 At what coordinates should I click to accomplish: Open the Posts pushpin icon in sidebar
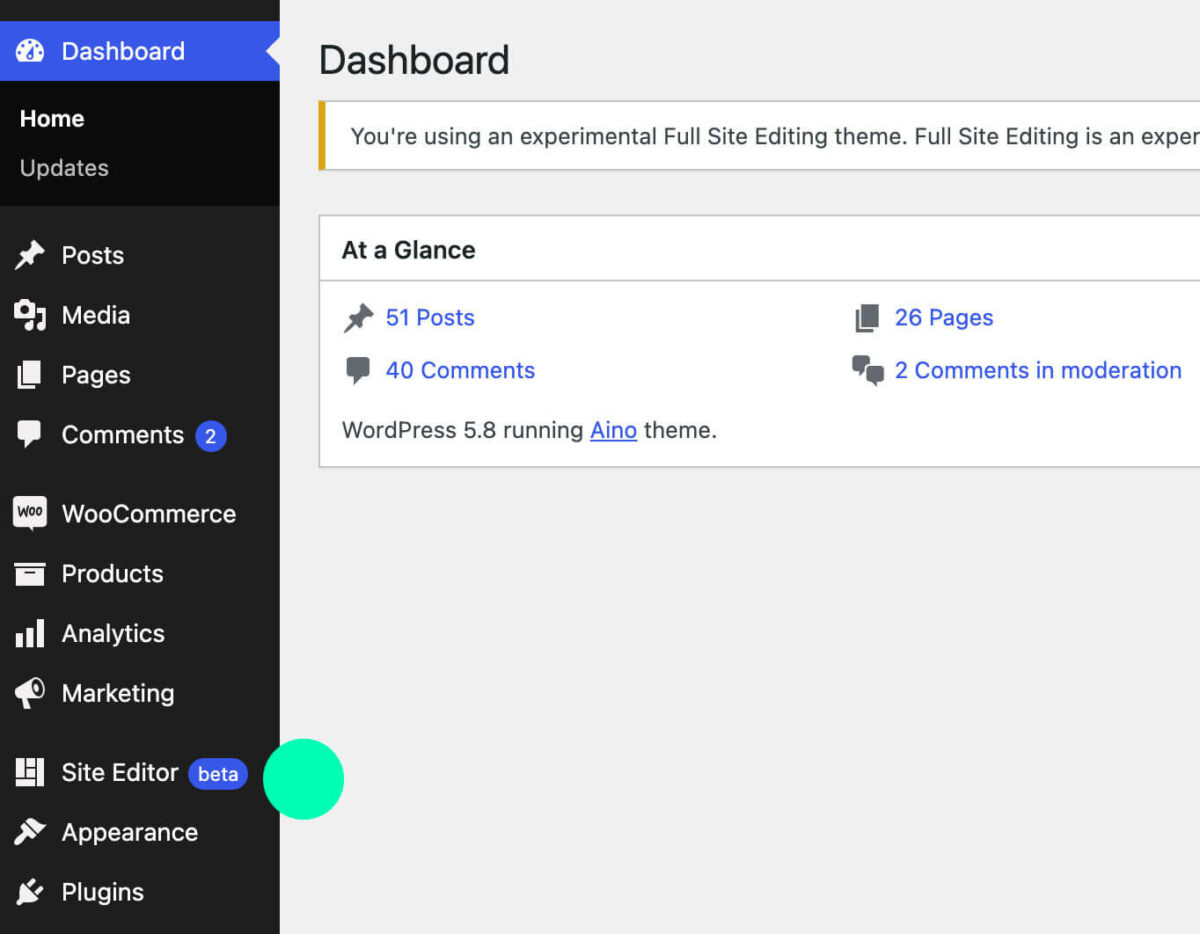[30, 255]
